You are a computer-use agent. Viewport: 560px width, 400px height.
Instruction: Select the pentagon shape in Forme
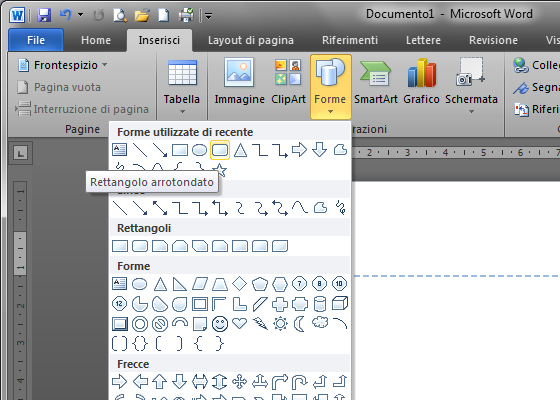(x=260, y=284)
